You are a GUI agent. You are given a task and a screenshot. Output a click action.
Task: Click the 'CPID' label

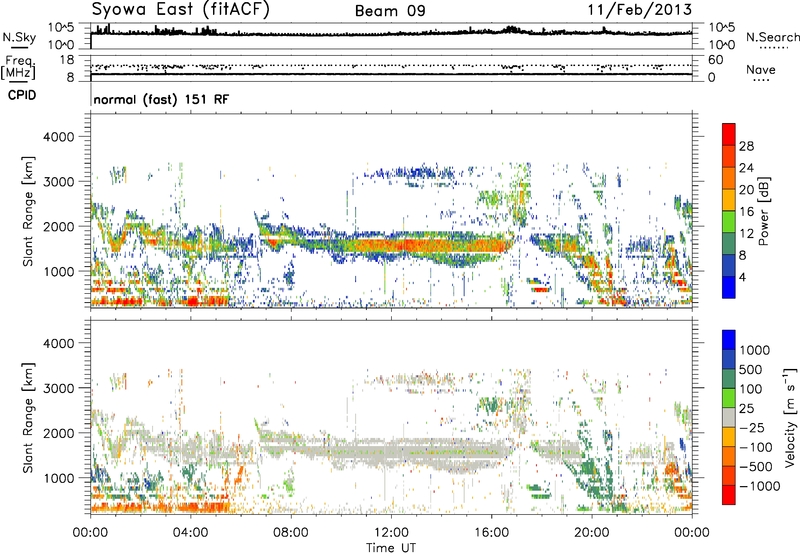pos(22,95)
